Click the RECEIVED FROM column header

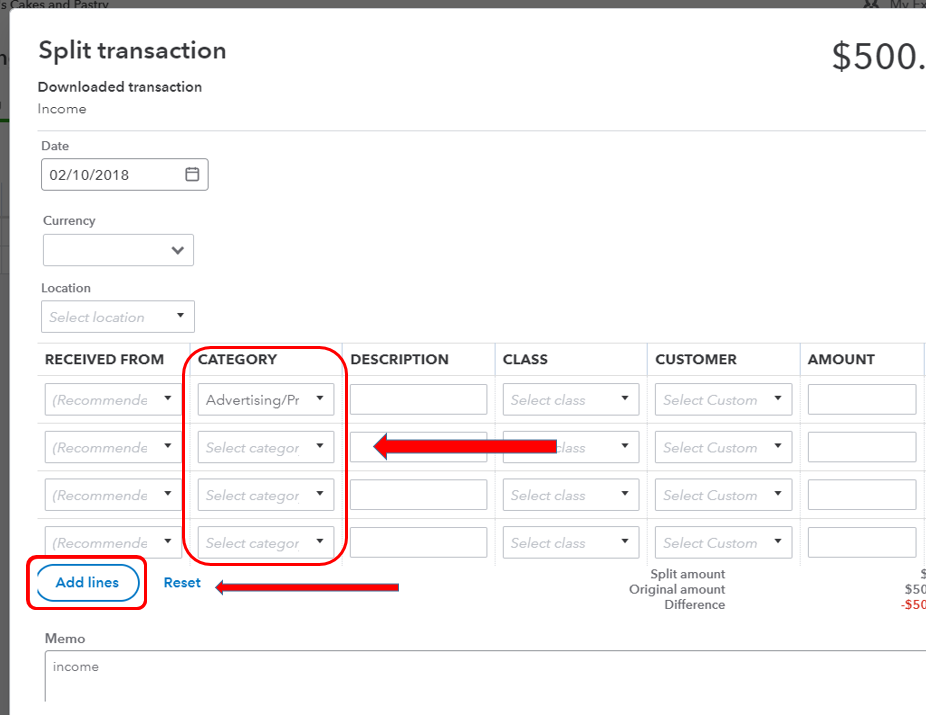105,360
